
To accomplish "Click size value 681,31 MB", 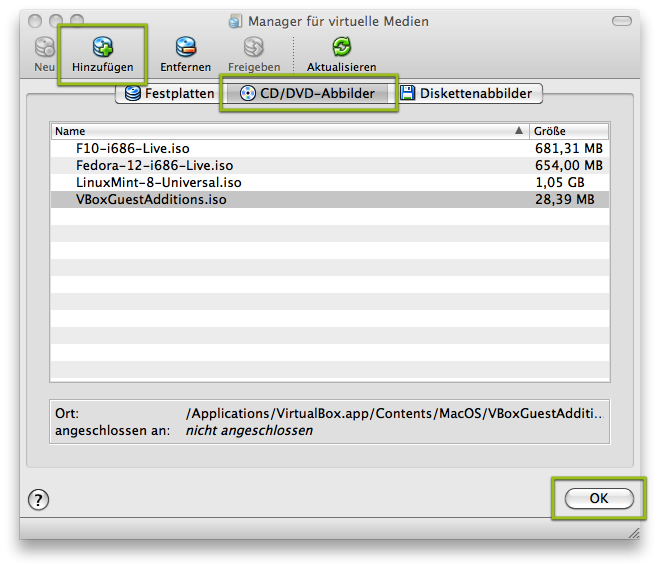I will (569, 149).
